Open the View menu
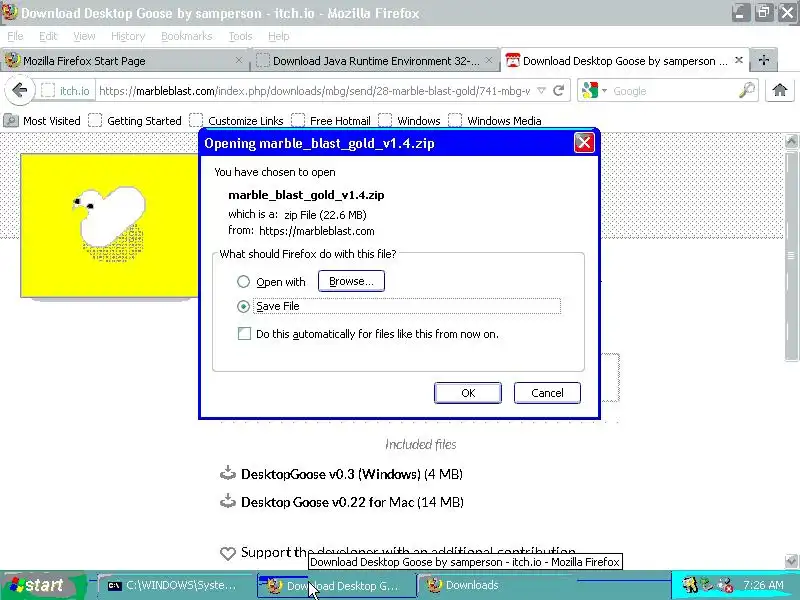This screenshot has width=800, height=600. pyautogui.click(x=84, y=36)
